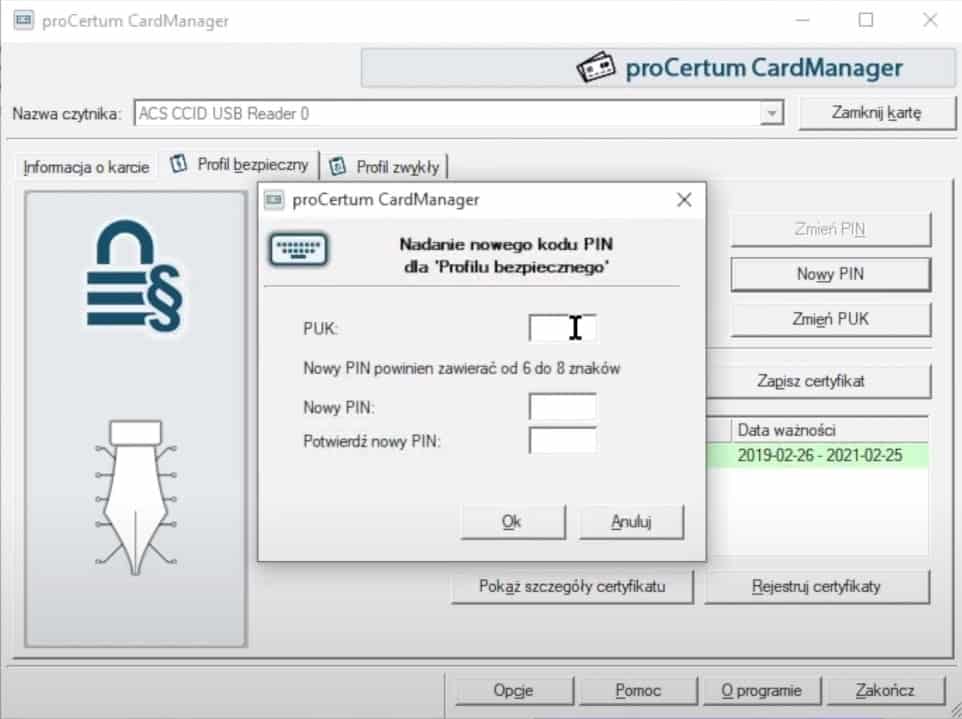This screenshot has height=719, width=962.
Task: Click the dialog title bar app icon
Action: click(x=274, y=200)
